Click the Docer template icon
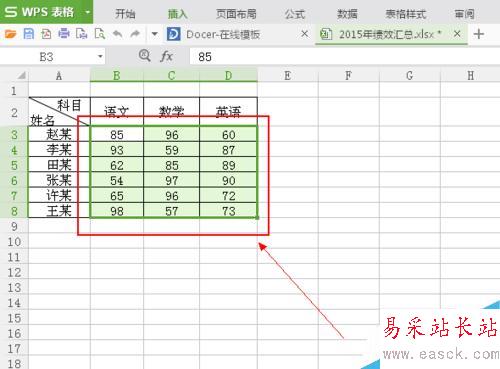Screen dimensions: 500x369 click(x=174, y=34)
